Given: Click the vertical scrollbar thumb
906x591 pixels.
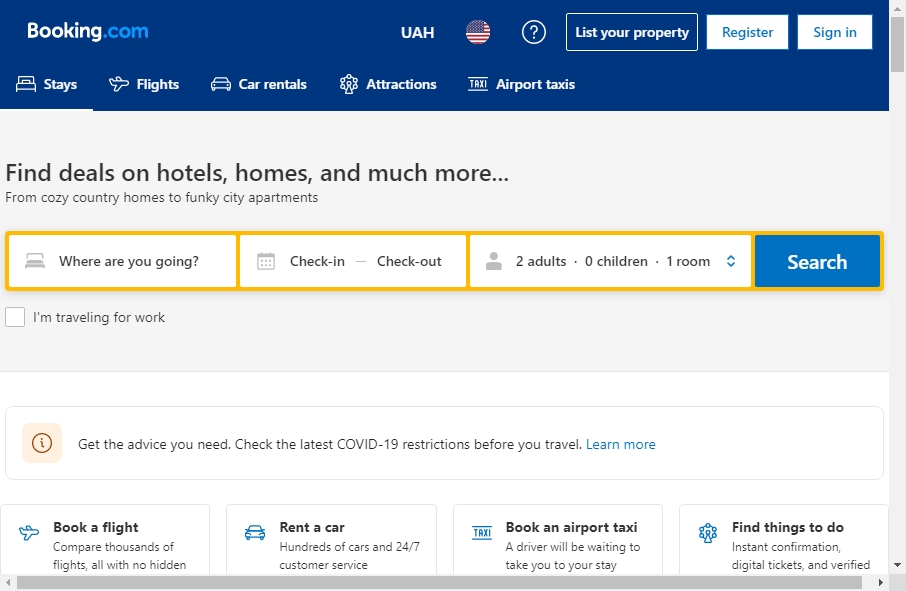Looking at the screenshot, I should point(897,44).
